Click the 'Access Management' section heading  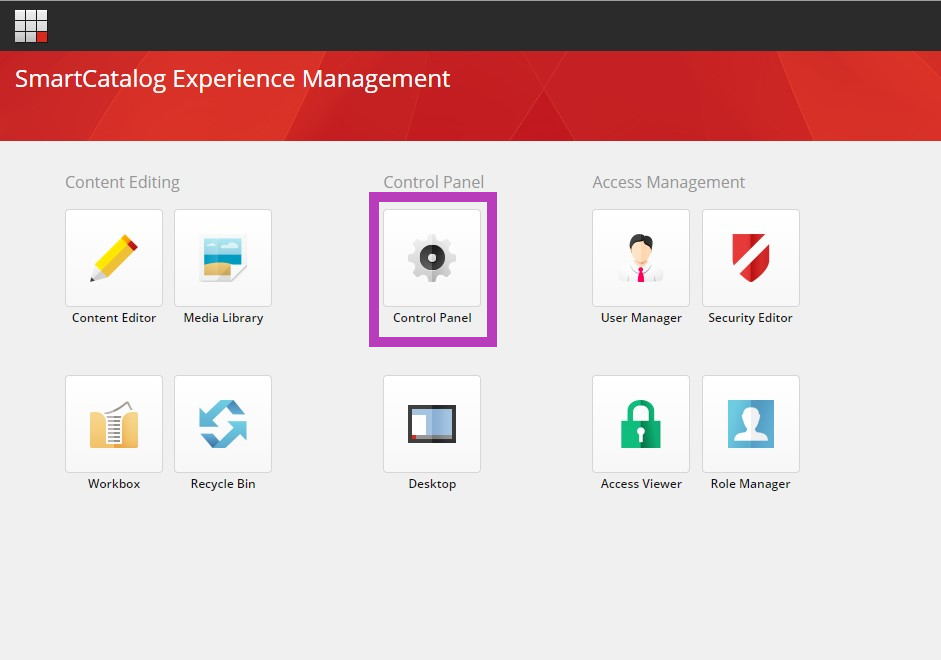pyautogui.click(x=669, y=182)
